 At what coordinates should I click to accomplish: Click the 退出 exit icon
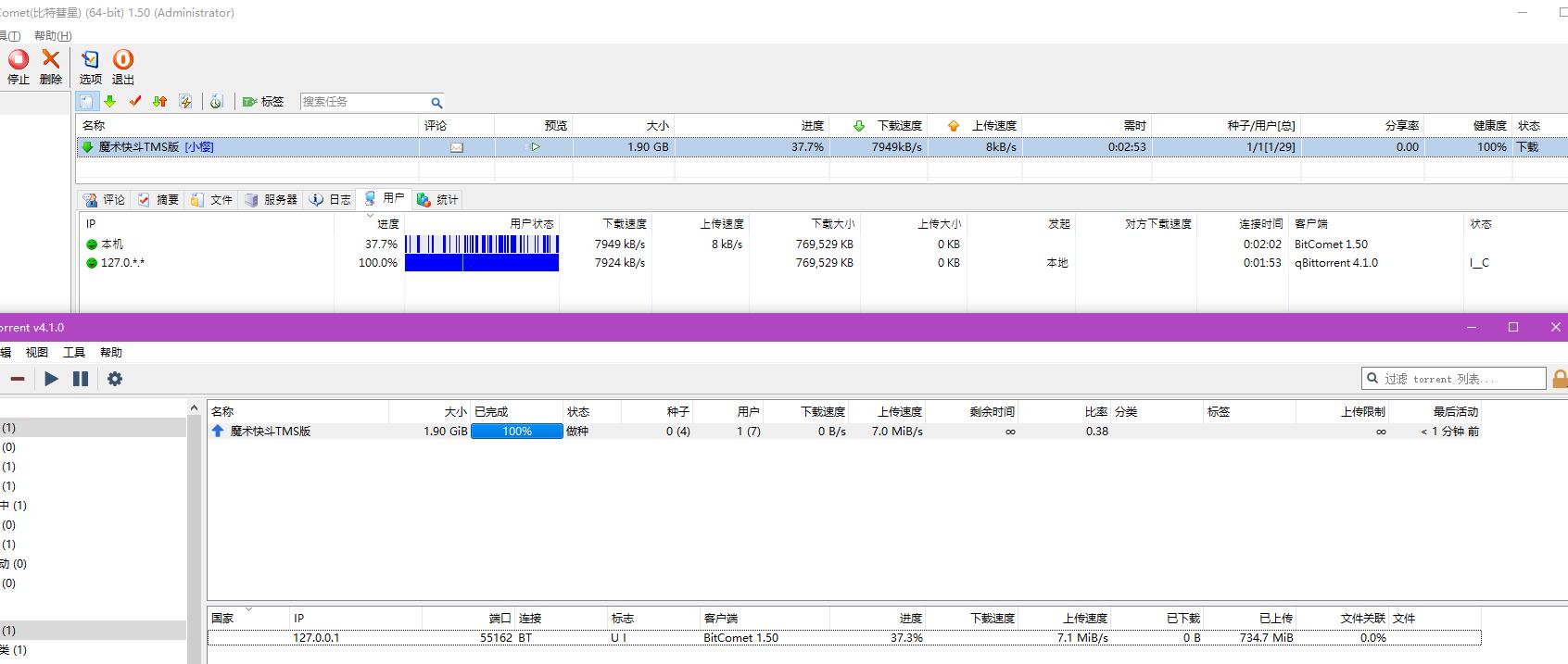123,67
